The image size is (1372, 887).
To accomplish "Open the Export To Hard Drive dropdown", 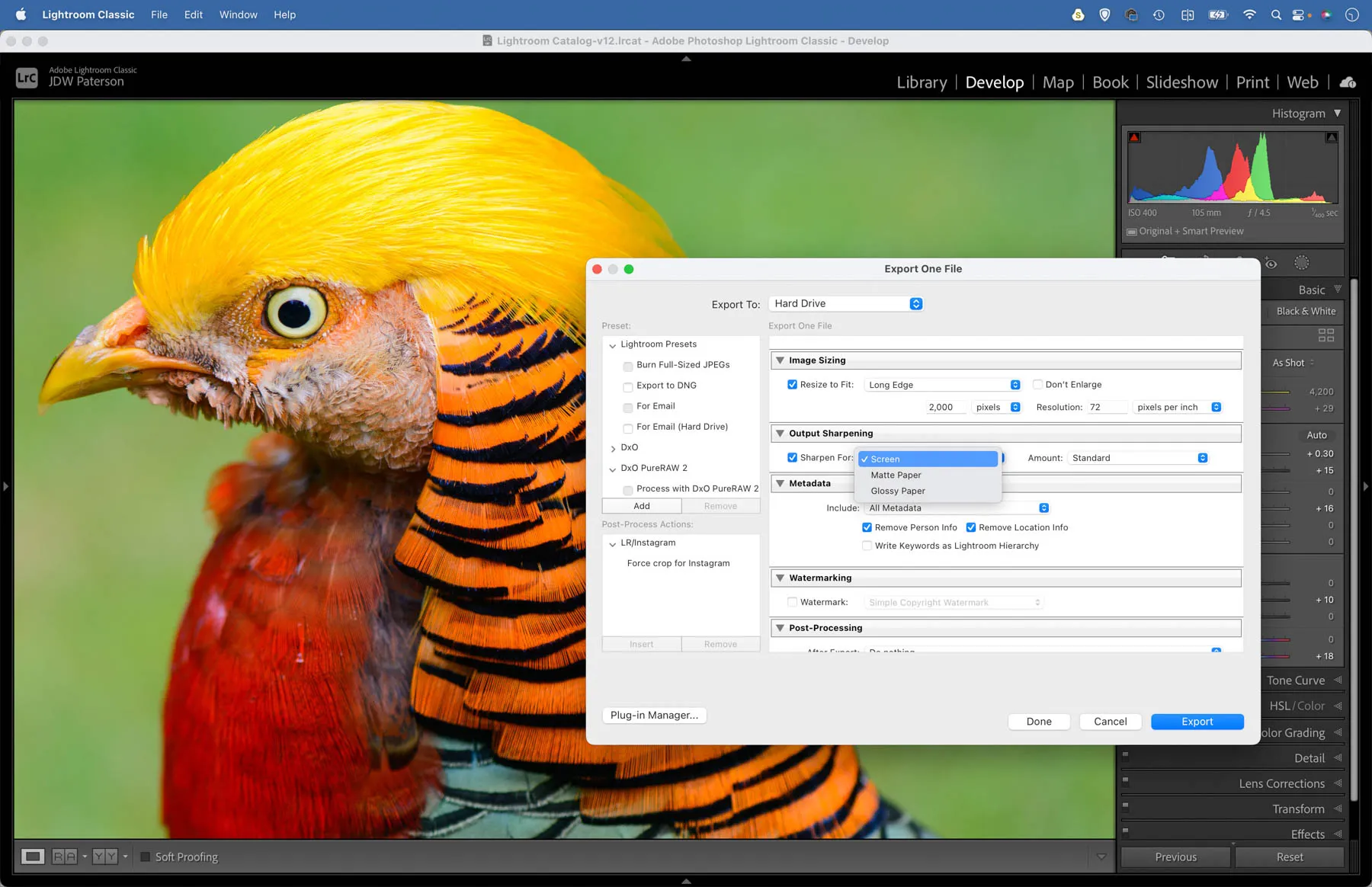I will tap(847, 303).
